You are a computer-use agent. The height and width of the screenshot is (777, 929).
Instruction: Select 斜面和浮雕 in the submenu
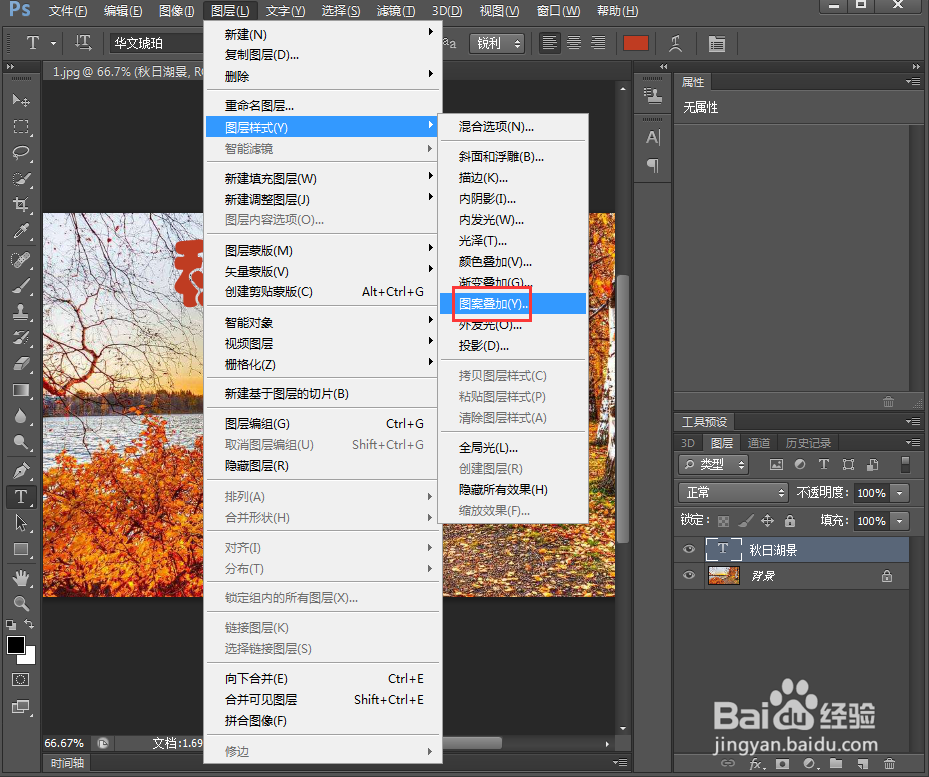click(500, 157)
